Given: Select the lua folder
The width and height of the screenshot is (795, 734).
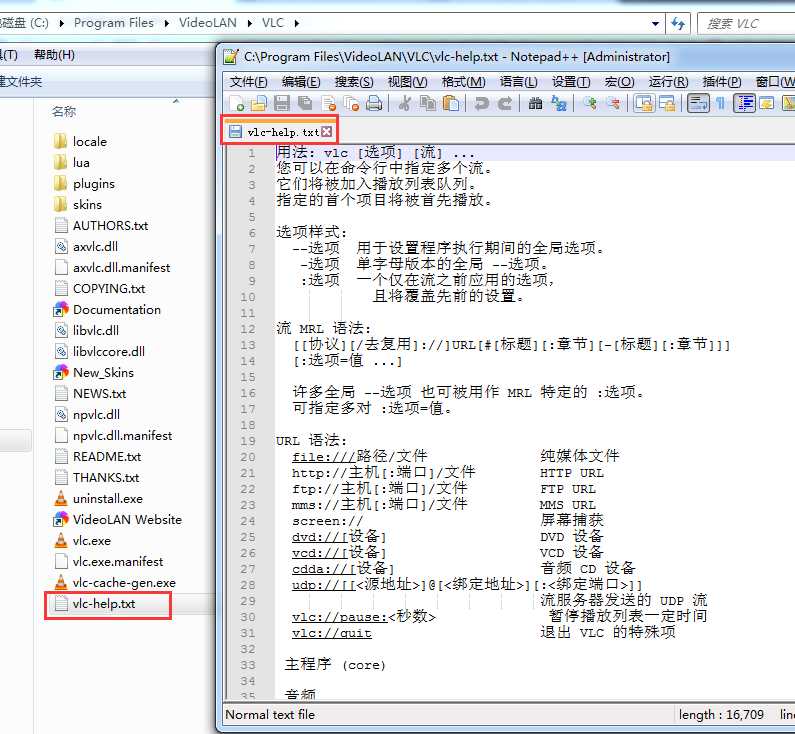Looking at the screenshot, I should pyautogui.click(x=72, y=163).
